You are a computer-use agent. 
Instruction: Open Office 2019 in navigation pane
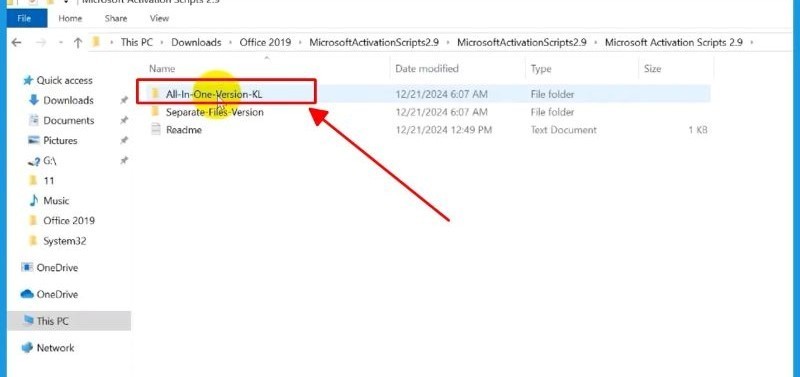pos(69,220)
